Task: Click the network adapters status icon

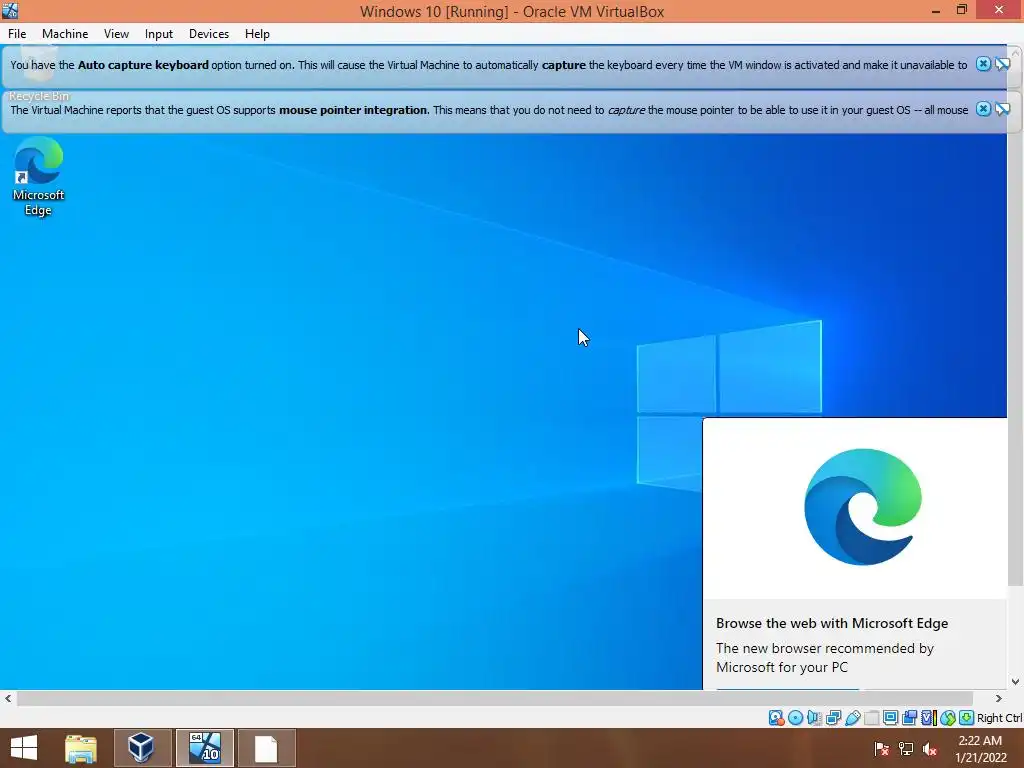Action: pyautogui.click(x=833, y=718)
